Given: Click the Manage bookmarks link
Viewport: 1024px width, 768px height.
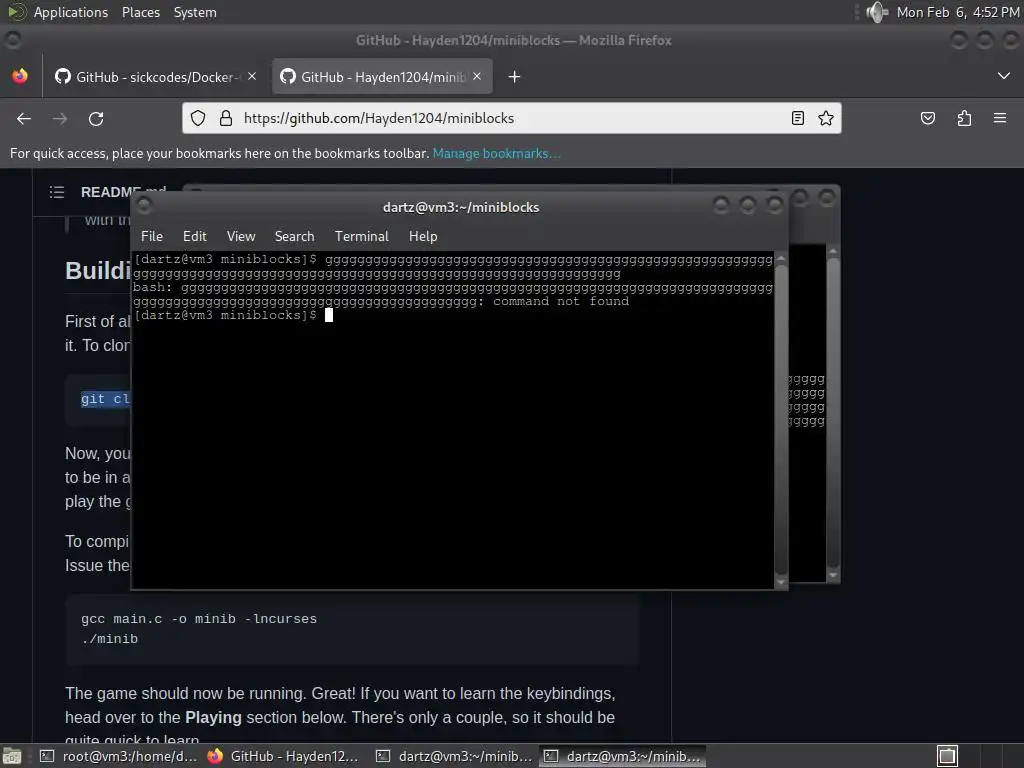Looking at the screenshot, I should pos(496,153).
